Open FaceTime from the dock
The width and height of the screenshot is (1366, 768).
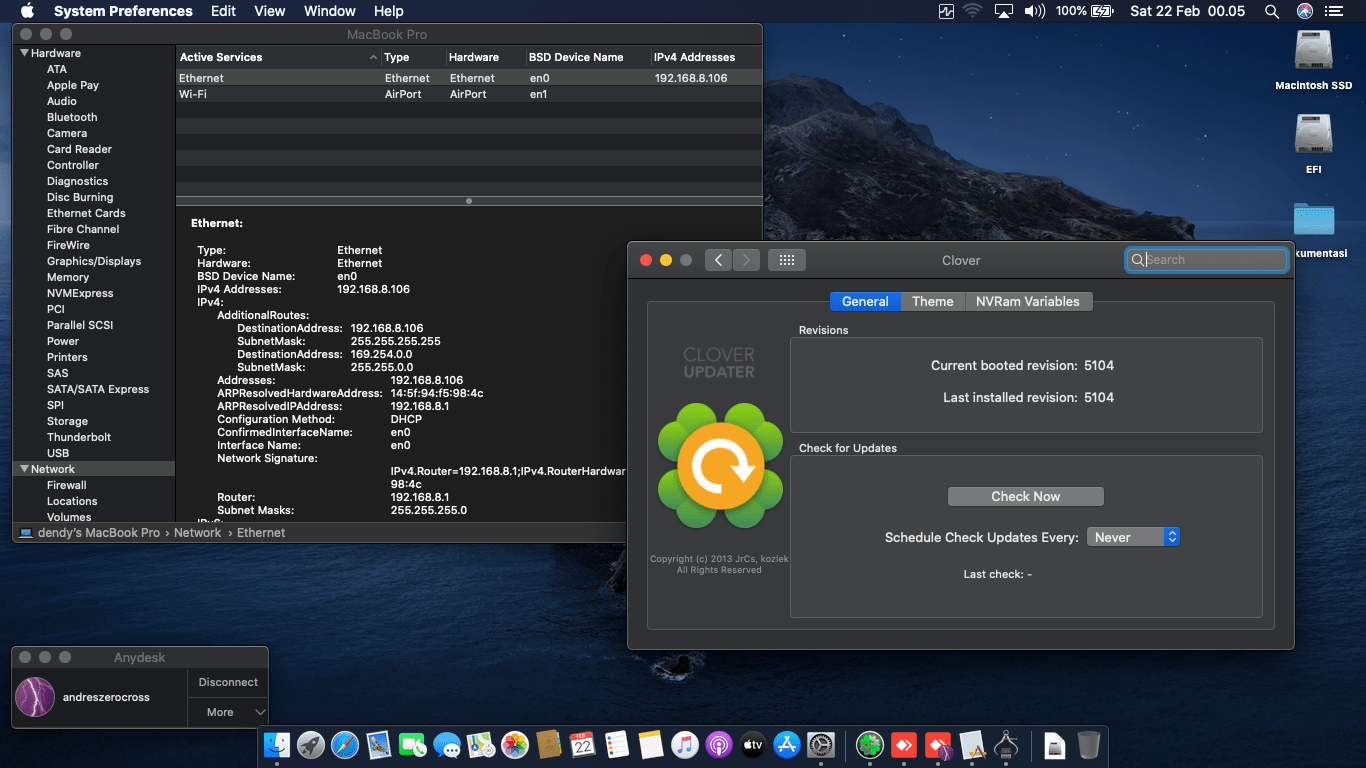[x=413, y=745]
